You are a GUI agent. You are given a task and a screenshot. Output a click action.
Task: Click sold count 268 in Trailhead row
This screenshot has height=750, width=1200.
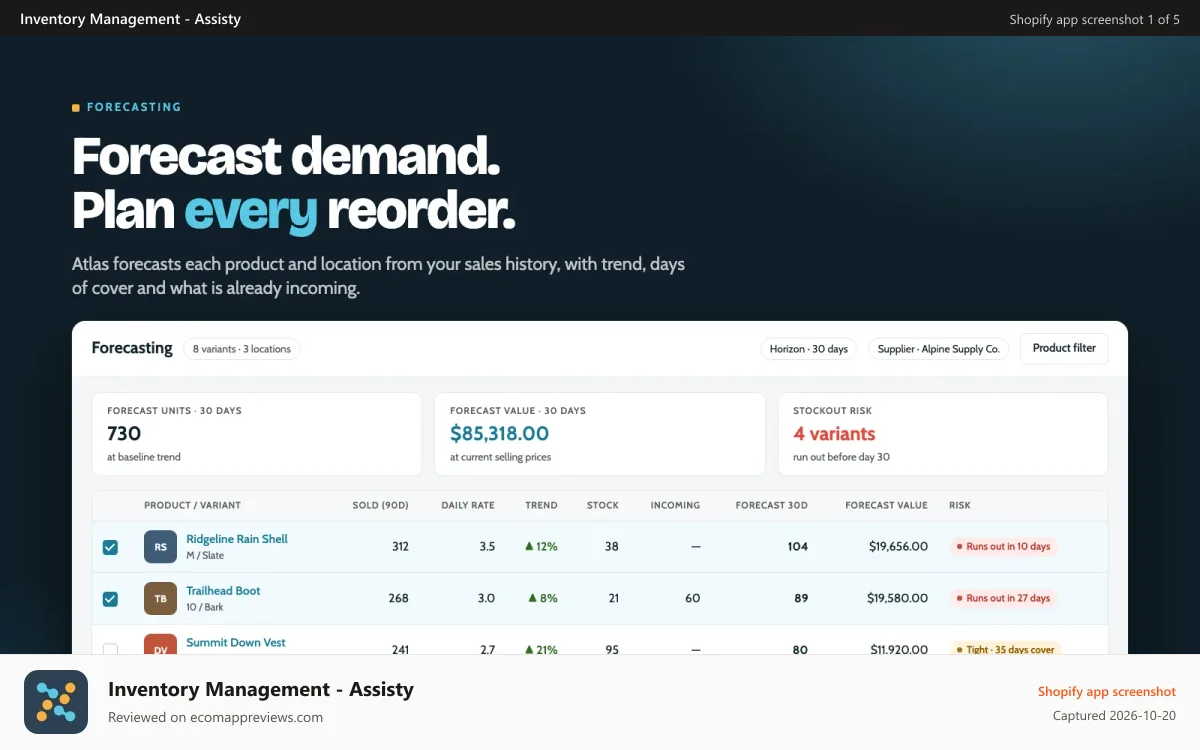(399, 599)
